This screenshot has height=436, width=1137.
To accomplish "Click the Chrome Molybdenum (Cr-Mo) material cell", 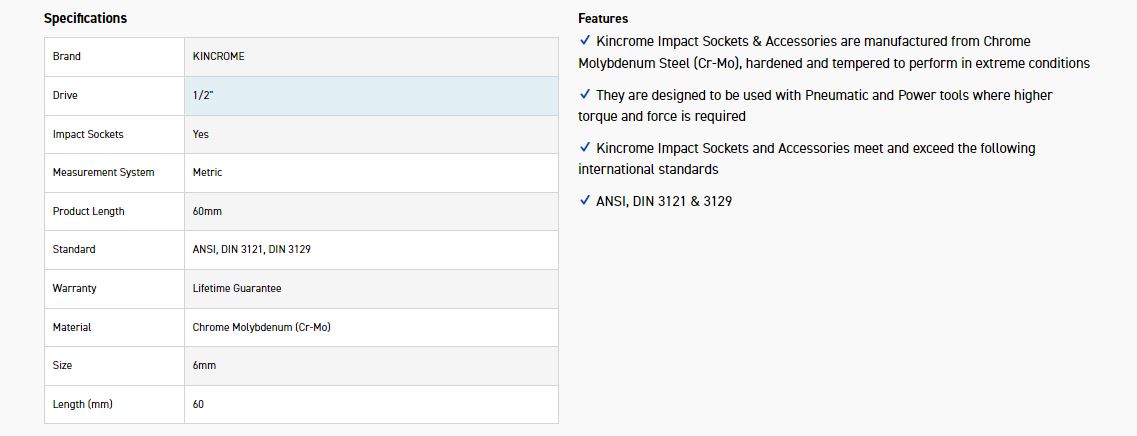I will [x=262, y=328].
